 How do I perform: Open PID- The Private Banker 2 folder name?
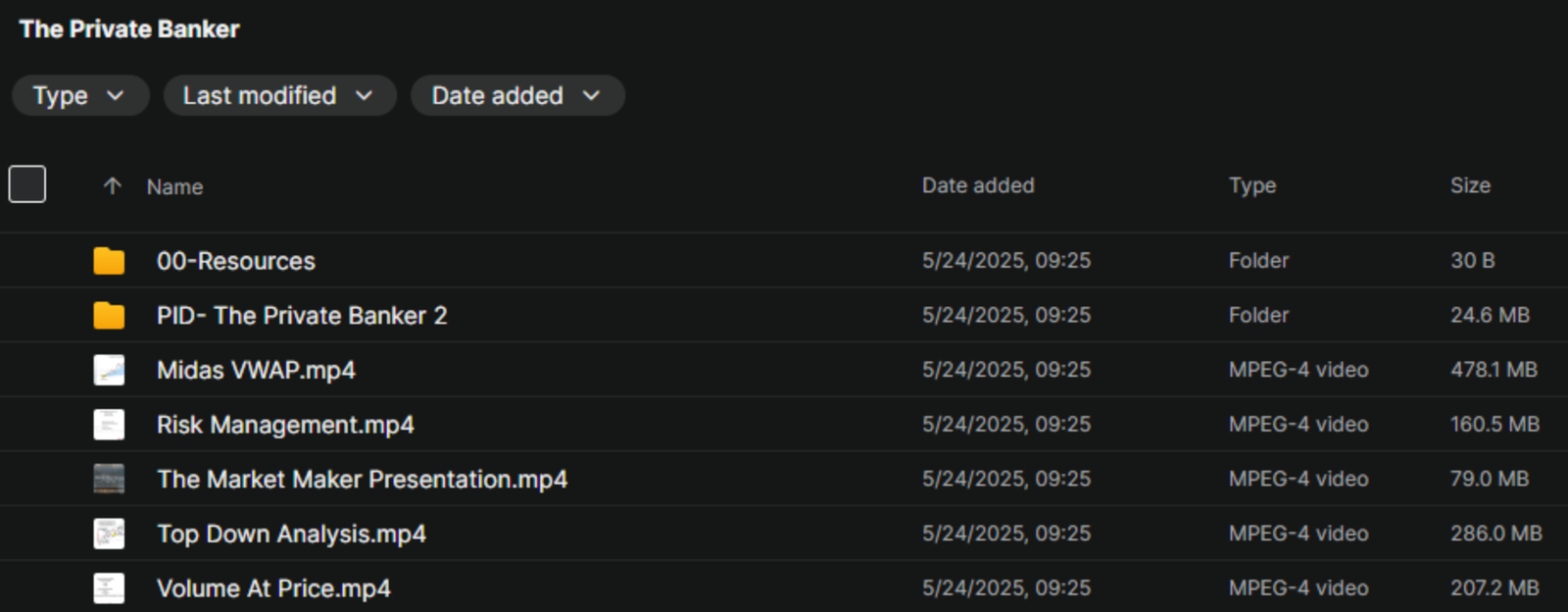[x=302, y=316]
